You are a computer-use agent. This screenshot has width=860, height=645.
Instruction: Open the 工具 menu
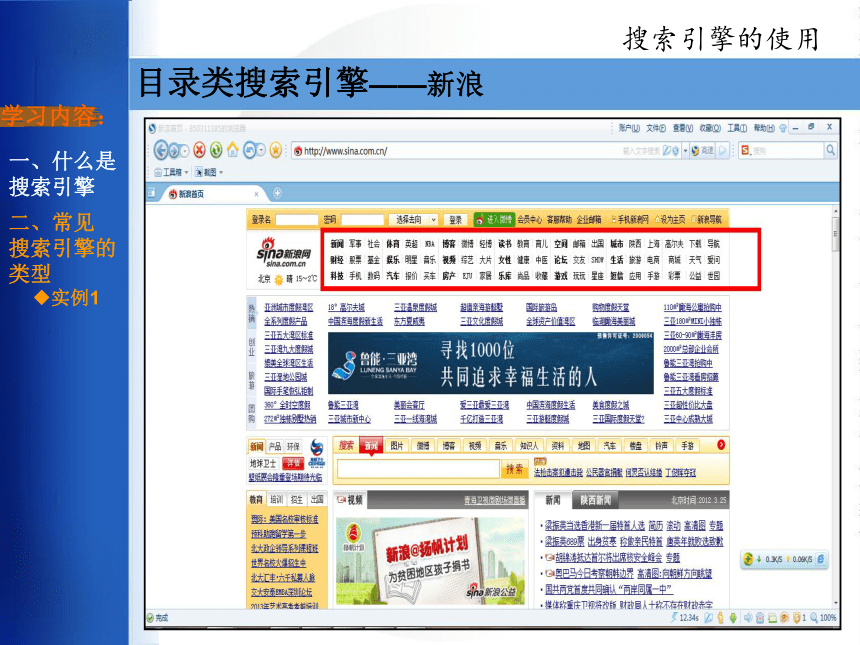(737, 128)
